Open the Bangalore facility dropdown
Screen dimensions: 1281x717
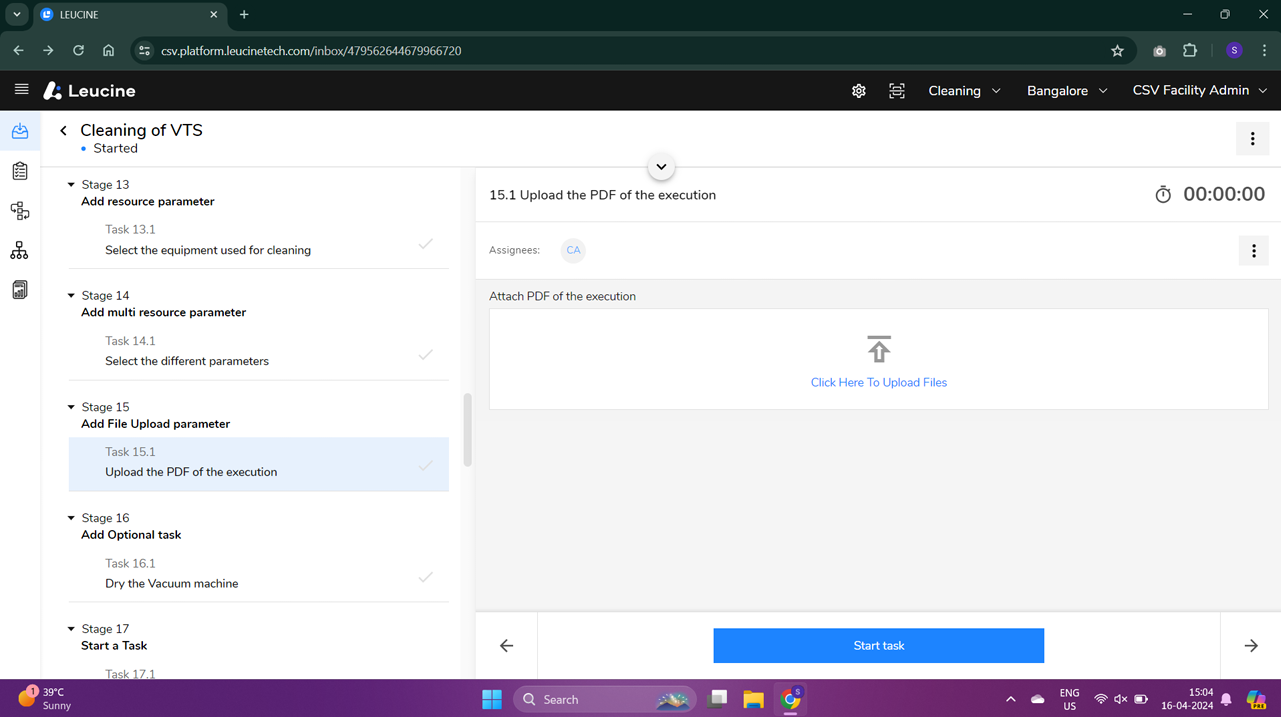[1067, 91]
